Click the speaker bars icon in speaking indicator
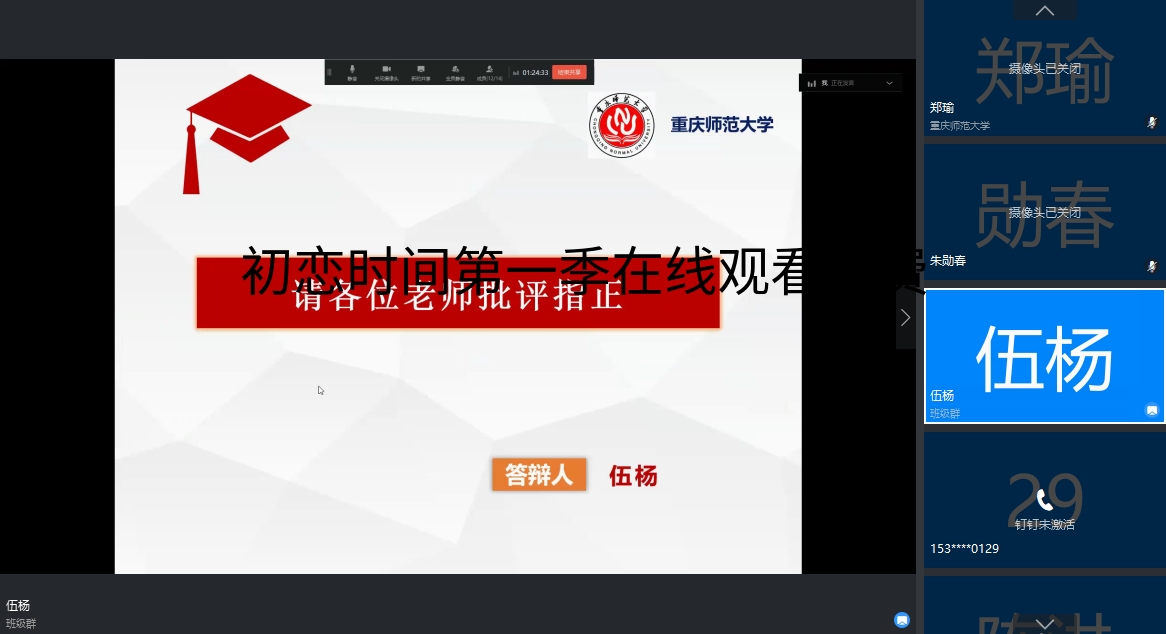 [811, 83]
